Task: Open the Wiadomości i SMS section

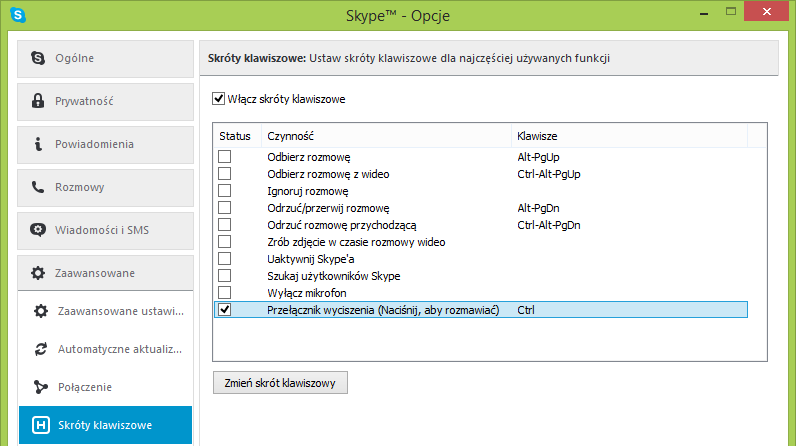Action: pos(106,231)
